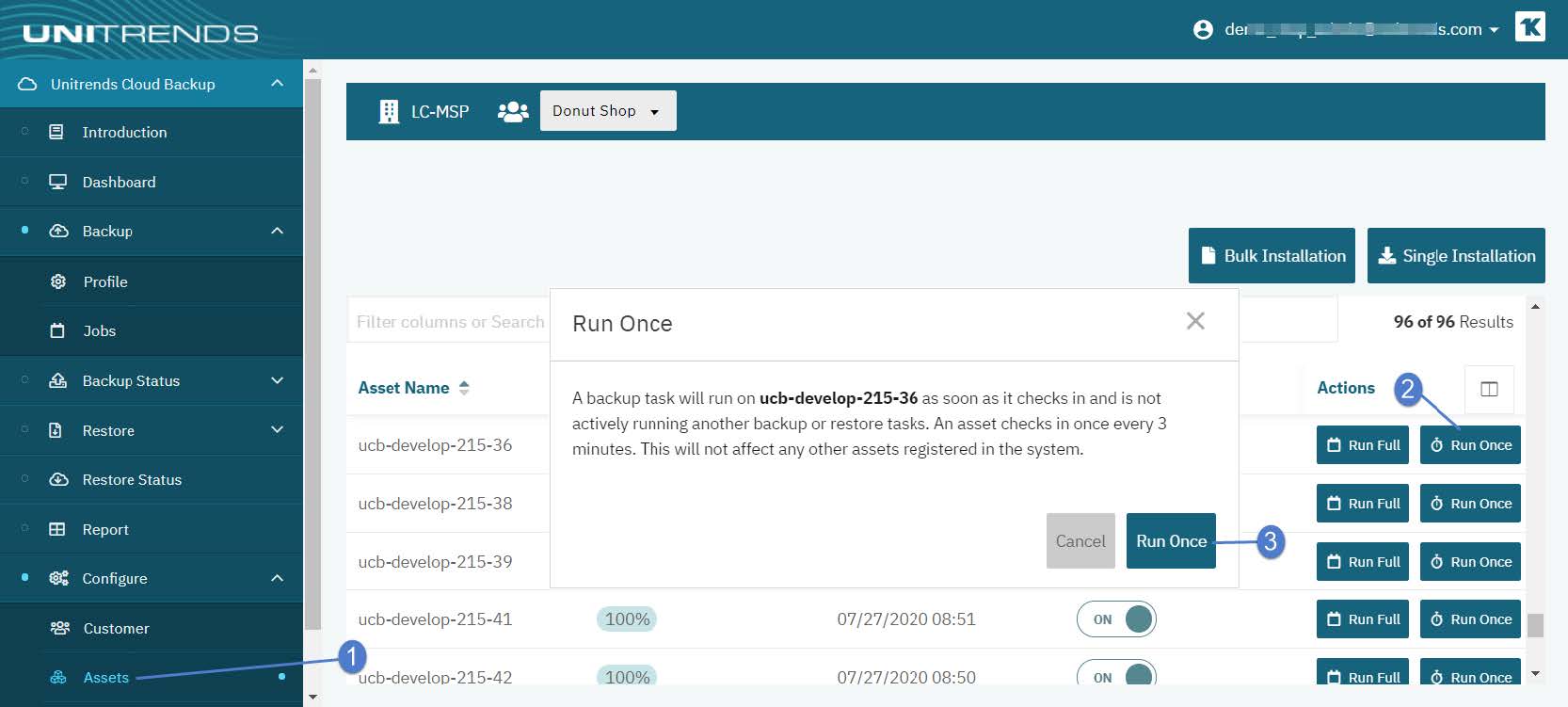
Task: Open the Kaseya K logo icon
Action: tap(1530, 26)
